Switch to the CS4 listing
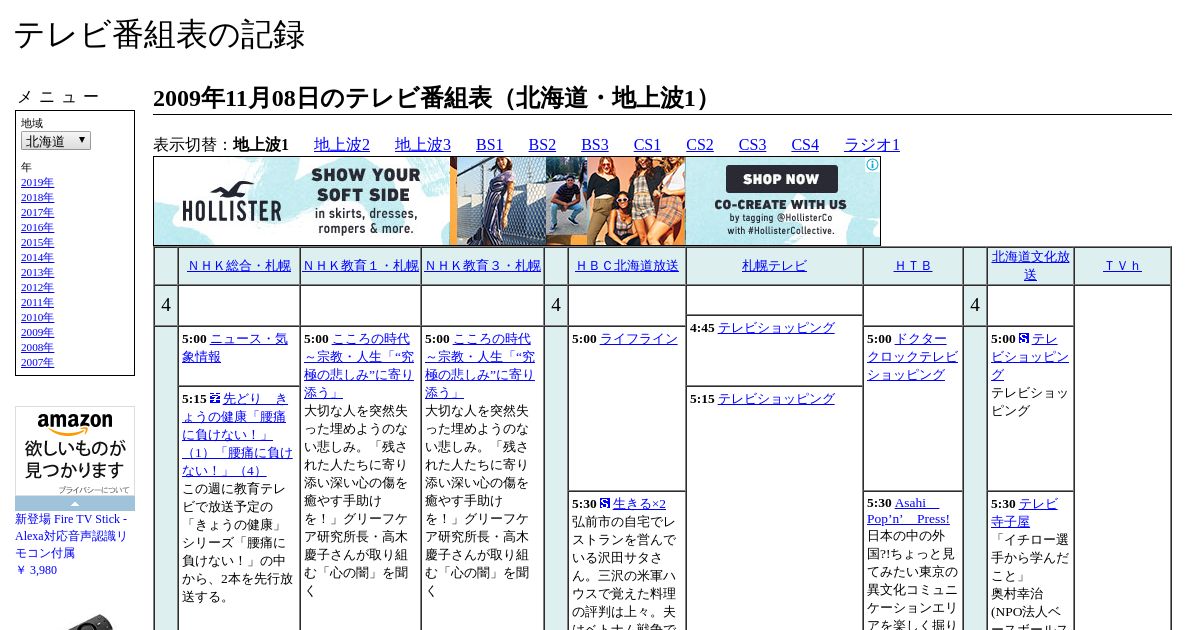This screenshot has height=630, width=1200. pos(805,144)
